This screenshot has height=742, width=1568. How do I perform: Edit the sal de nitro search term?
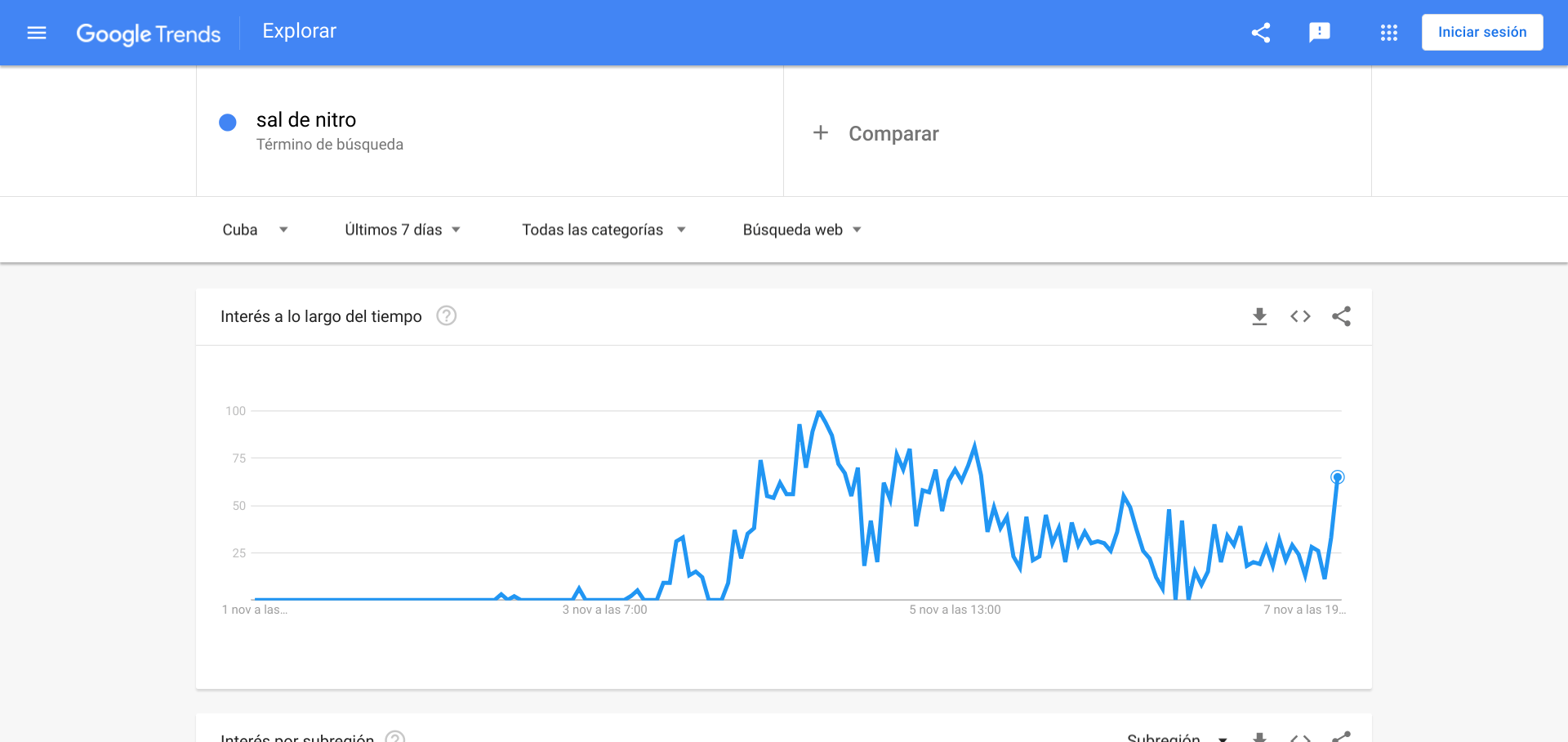(306, 120)
